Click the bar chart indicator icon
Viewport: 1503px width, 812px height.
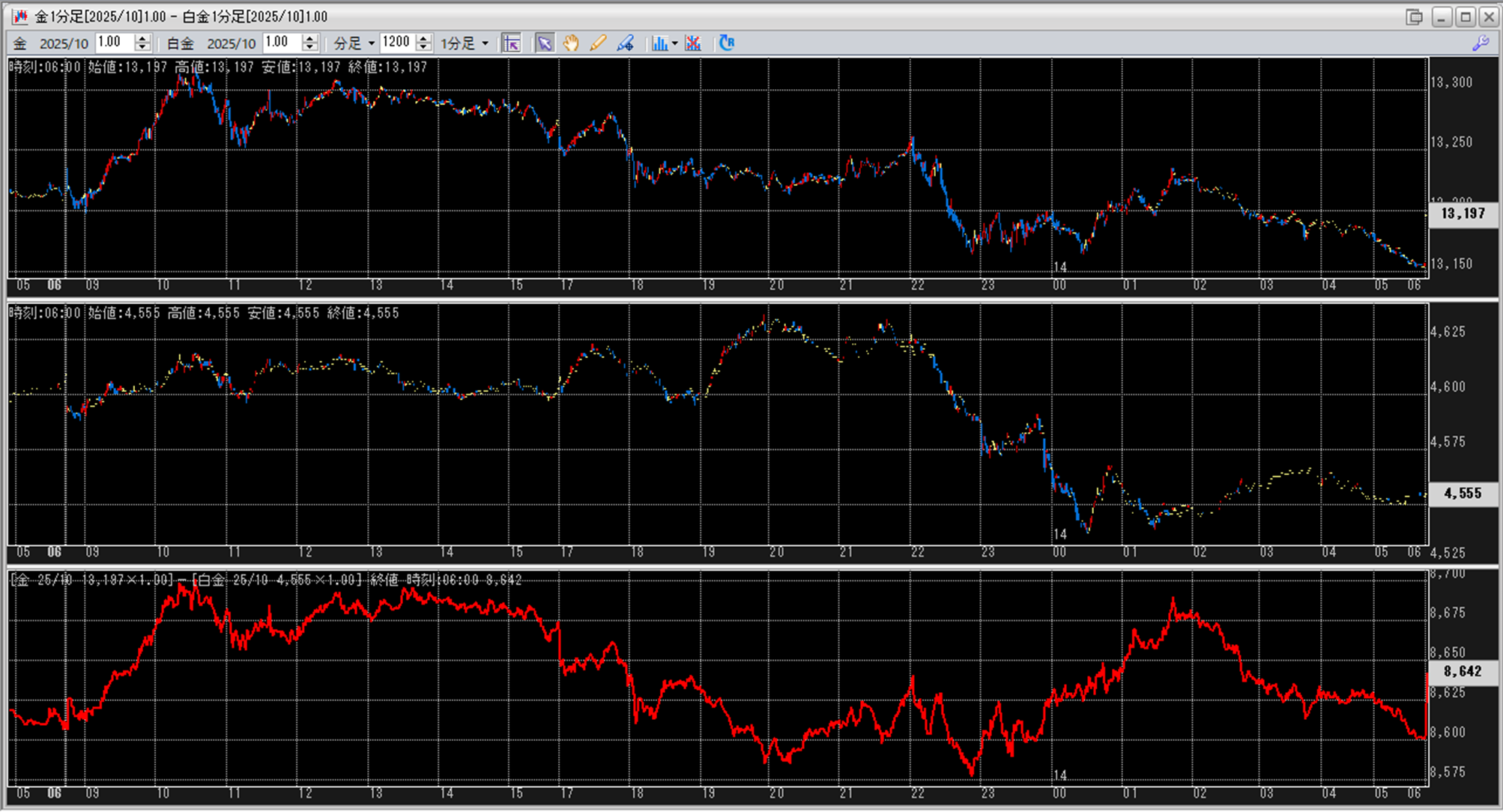pyautogui.click(x=659, y=43)
